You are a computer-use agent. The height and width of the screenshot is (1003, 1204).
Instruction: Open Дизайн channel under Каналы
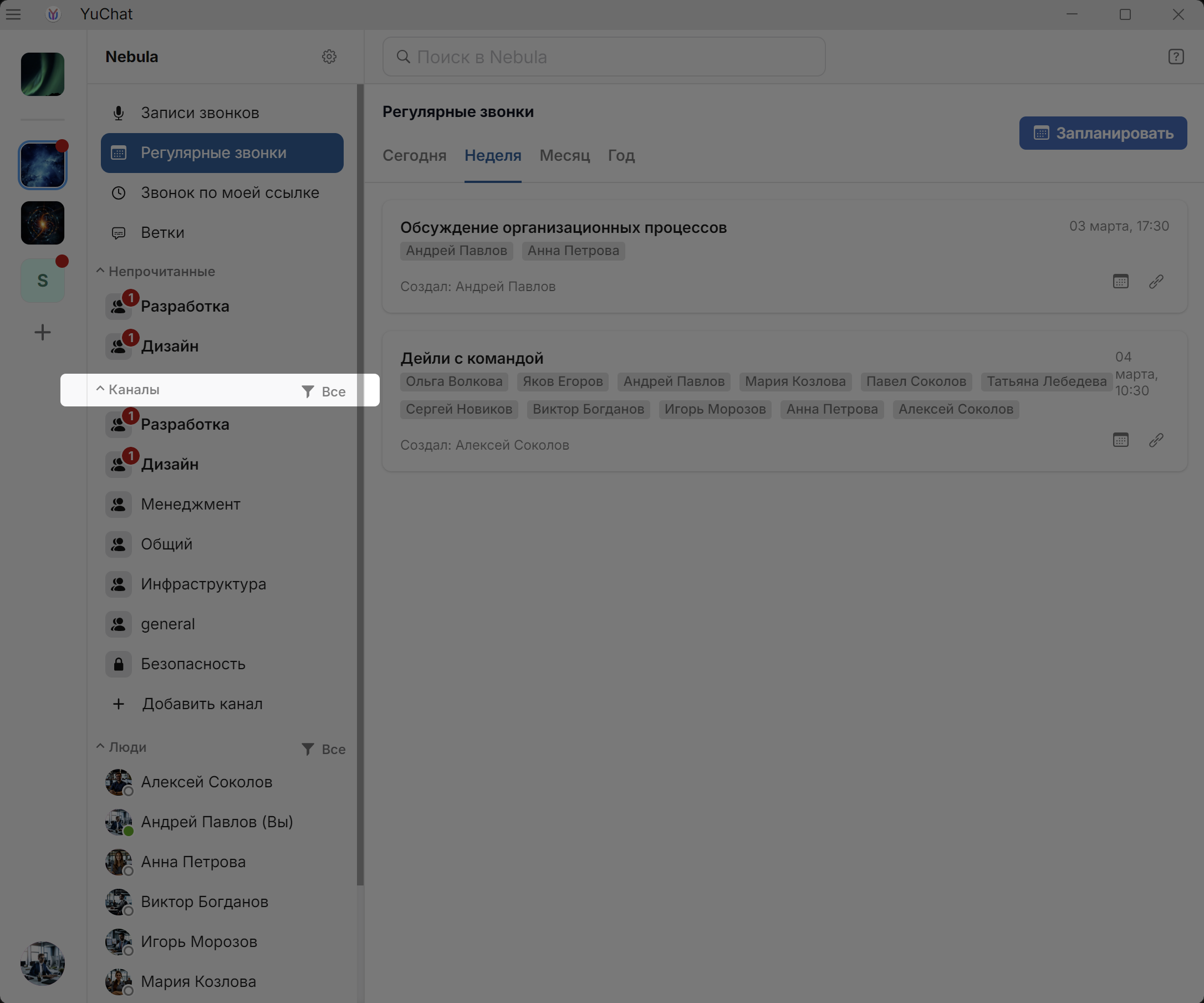pos(222,465)
